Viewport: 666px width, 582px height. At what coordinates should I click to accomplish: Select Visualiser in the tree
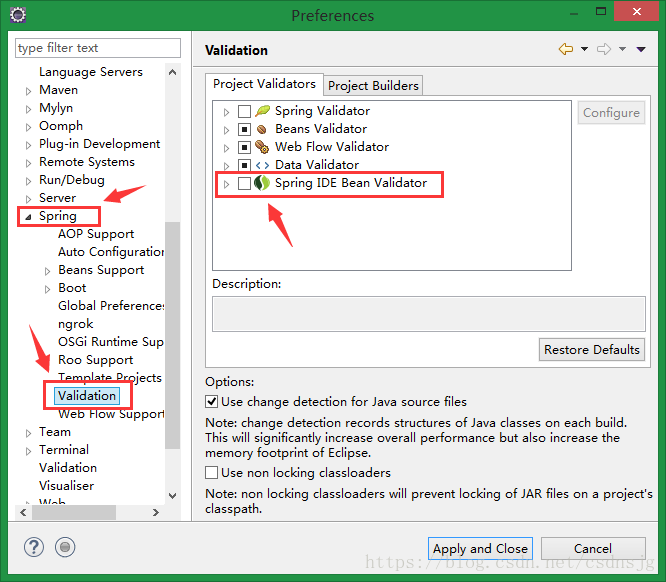tap(66, 486)
